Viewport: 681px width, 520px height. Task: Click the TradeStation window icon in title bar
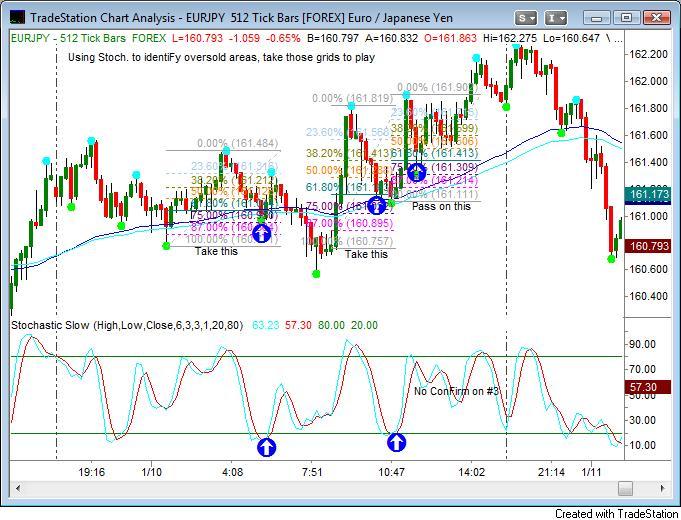pos(17,18)
